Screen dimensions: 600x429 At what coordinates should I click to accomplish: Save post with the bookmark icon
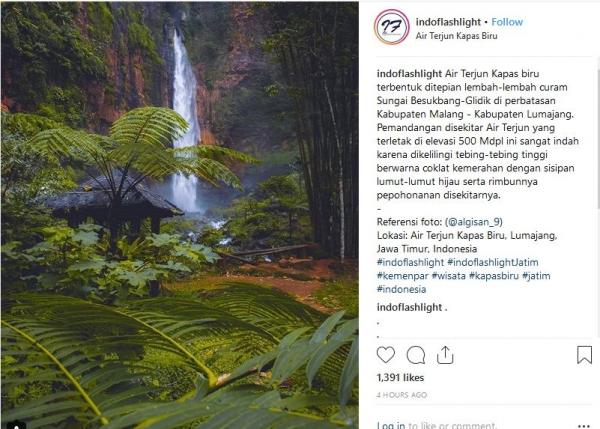(584, 354)
